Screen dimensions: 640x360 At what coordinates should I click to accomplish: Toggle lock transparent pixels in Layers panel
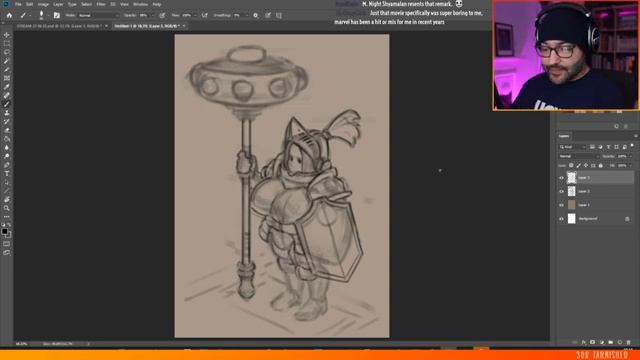click(571, 165)
